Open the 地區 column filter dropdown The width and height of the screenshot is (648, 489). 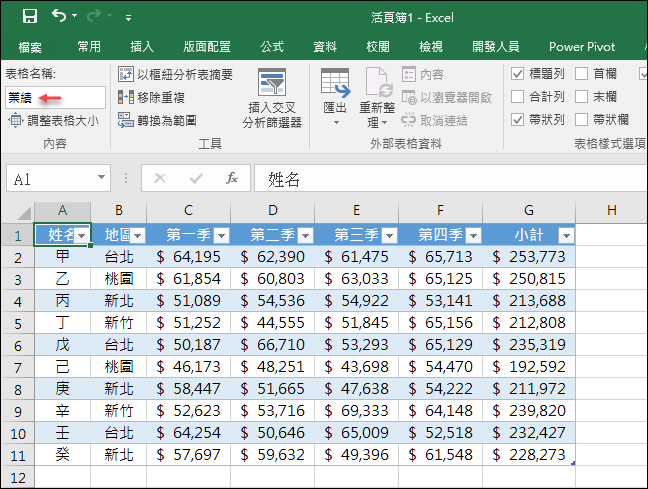(x=138, y=235)
